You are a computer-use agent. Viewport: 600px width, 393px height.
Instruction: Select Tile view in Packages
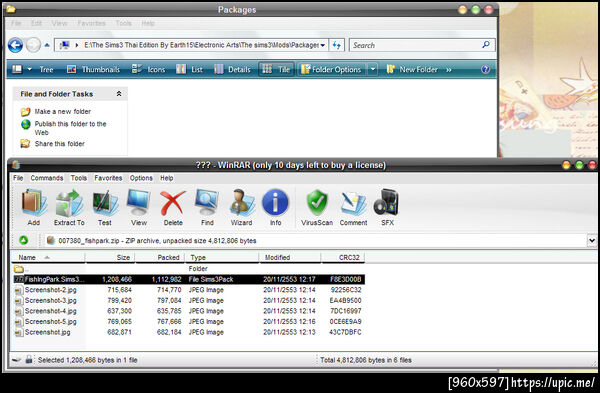276,69
